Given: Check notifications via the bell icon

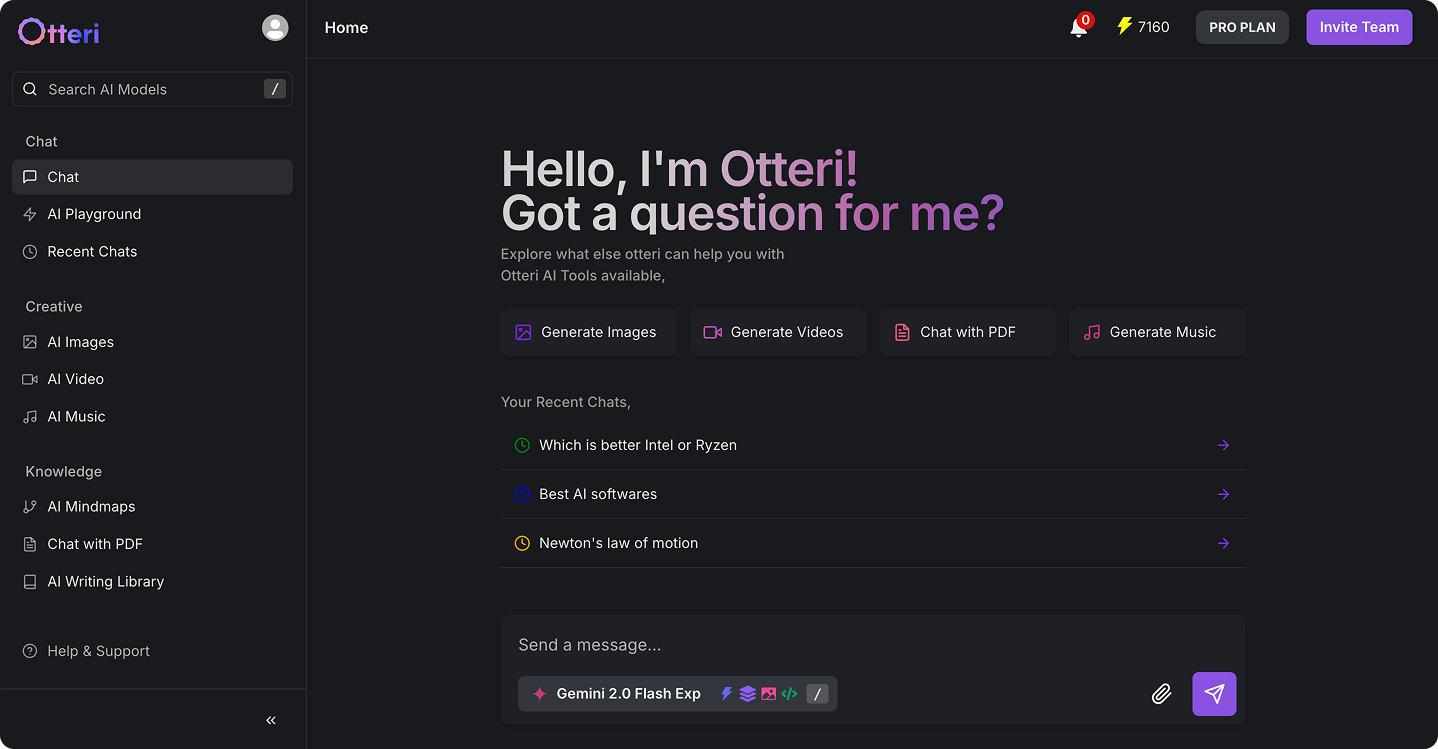Looking at the screenshot, I should [x=1079, y=29].
